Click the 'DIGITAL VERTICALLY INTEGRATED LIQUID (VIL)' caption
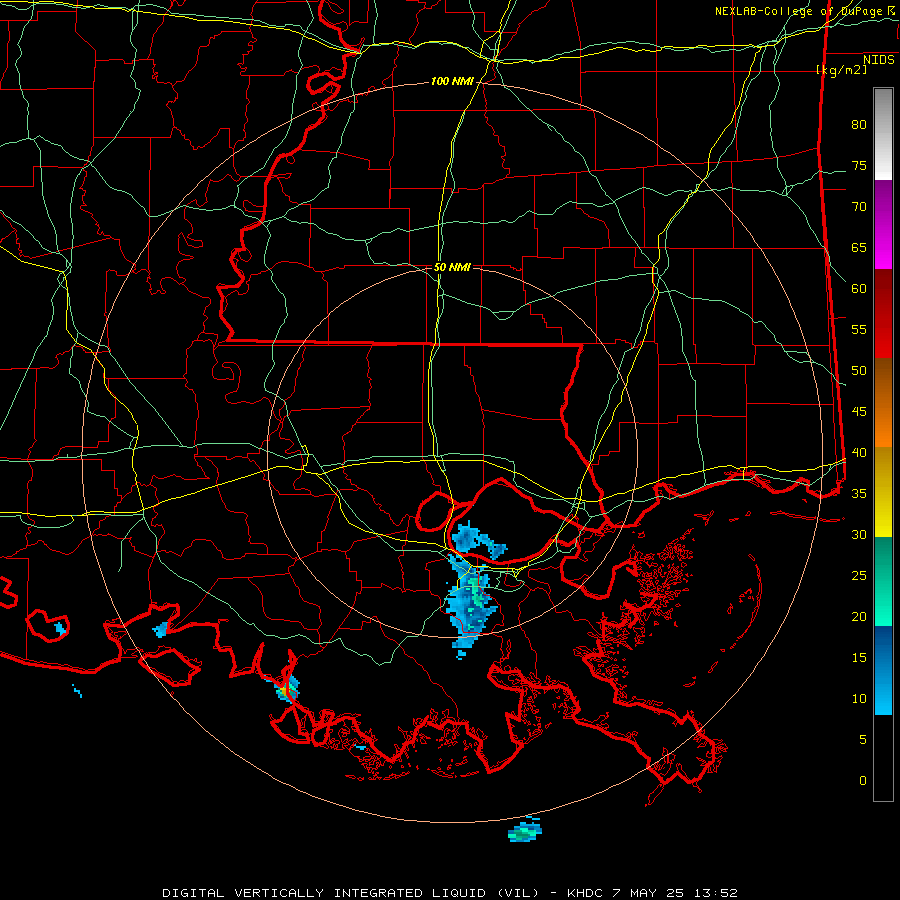This screenshot has height=900, width=900. click(350, 893)
